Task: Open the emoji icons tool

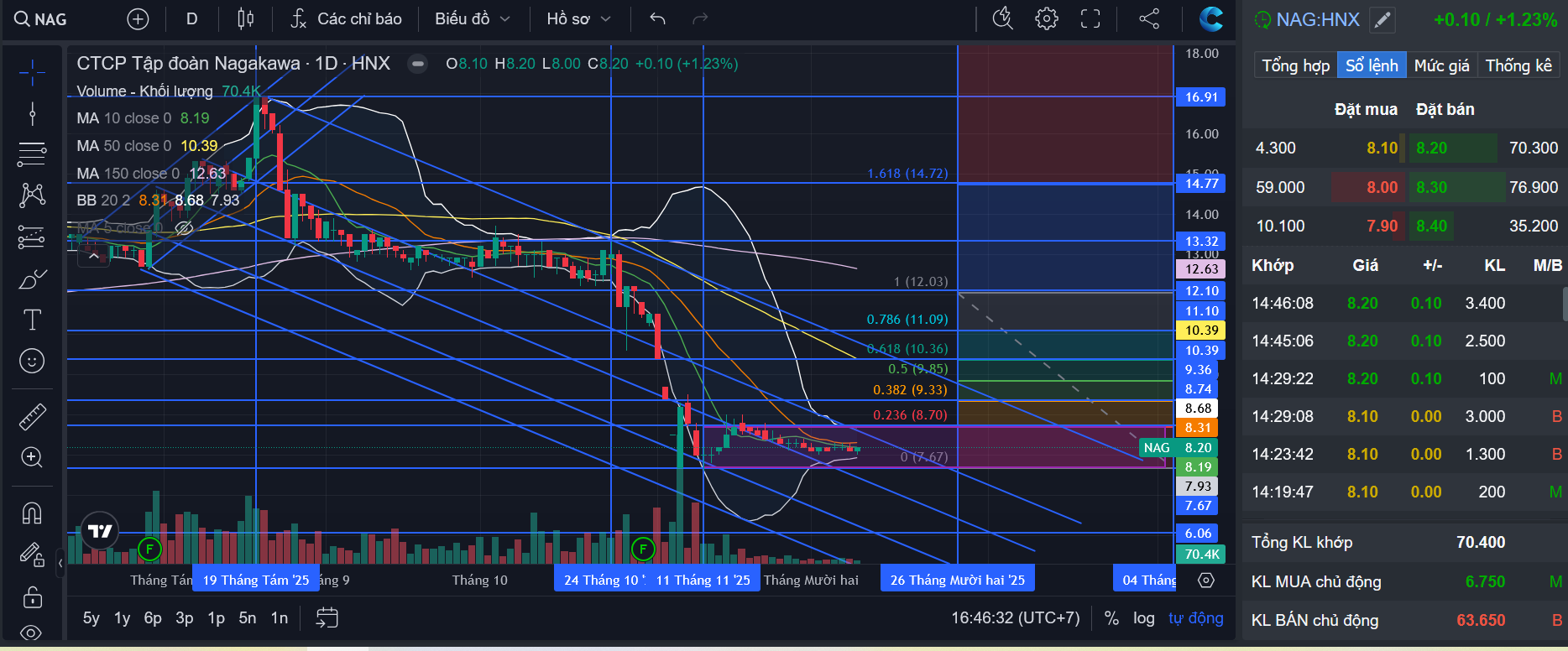Action: (x=32, y=361)
